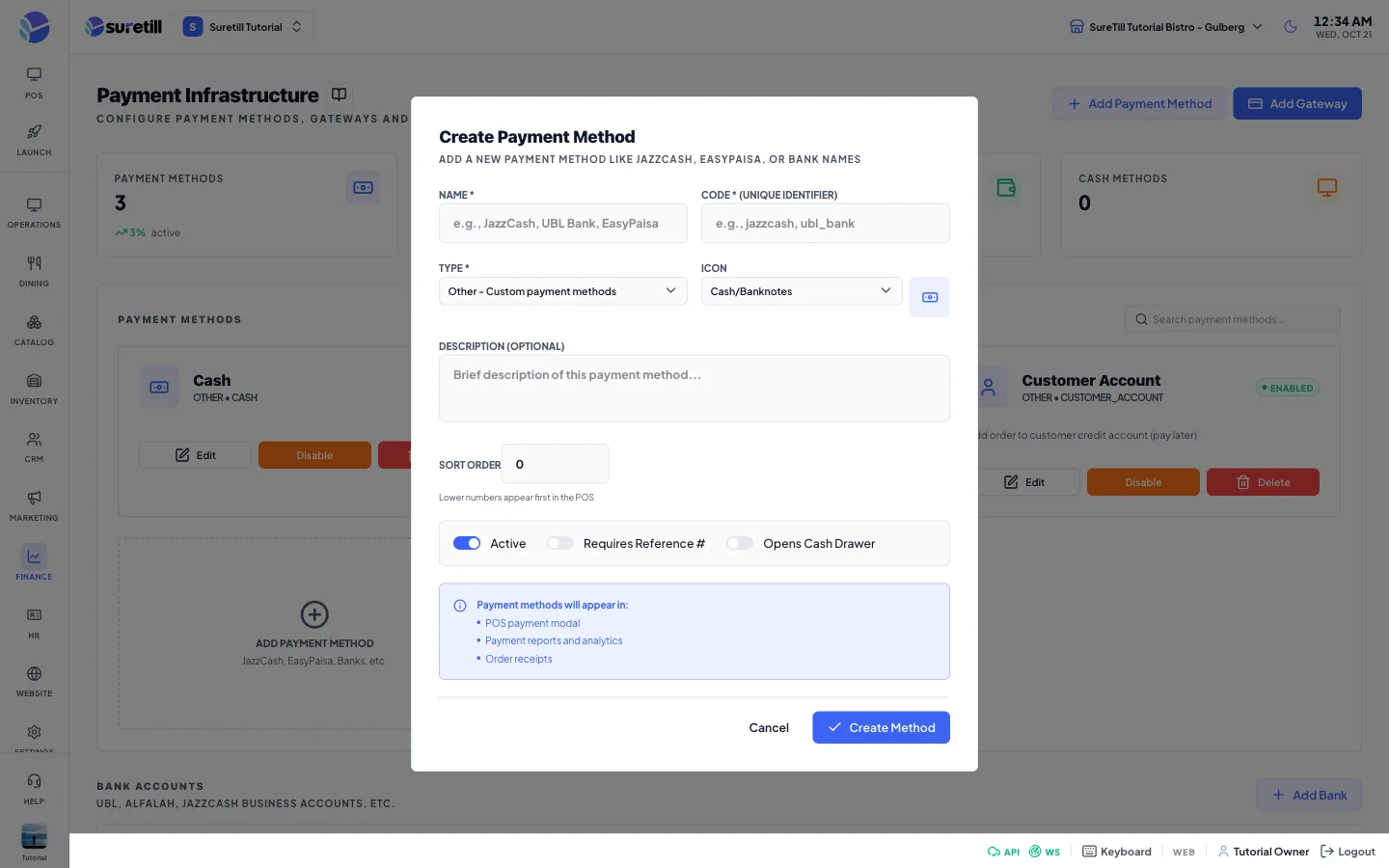Click the Sort Order number field
Image resolution: width=1389 pixels, height=868 pixels.
point(555,464)
